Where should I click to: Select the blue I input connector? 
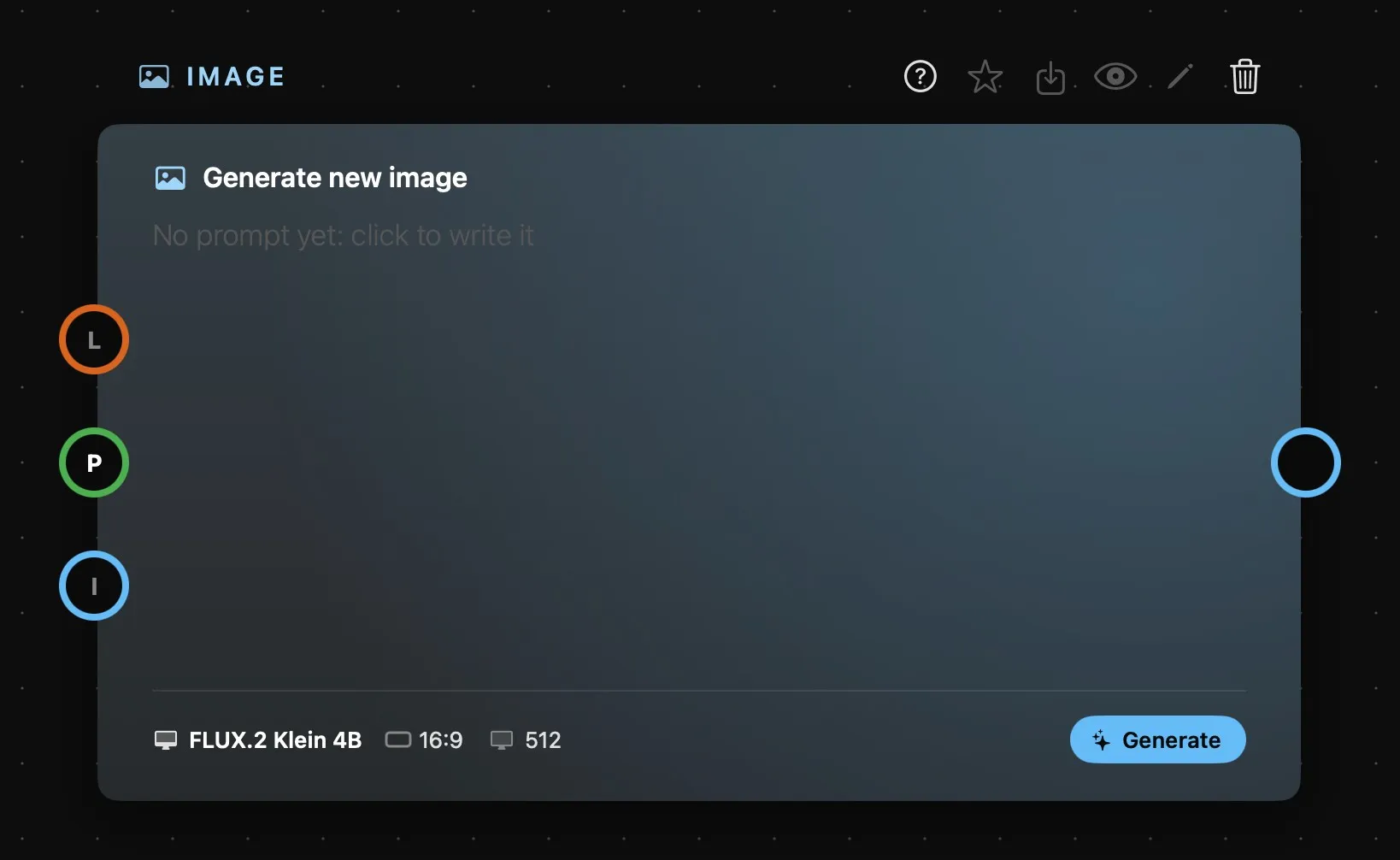point(94,586)
